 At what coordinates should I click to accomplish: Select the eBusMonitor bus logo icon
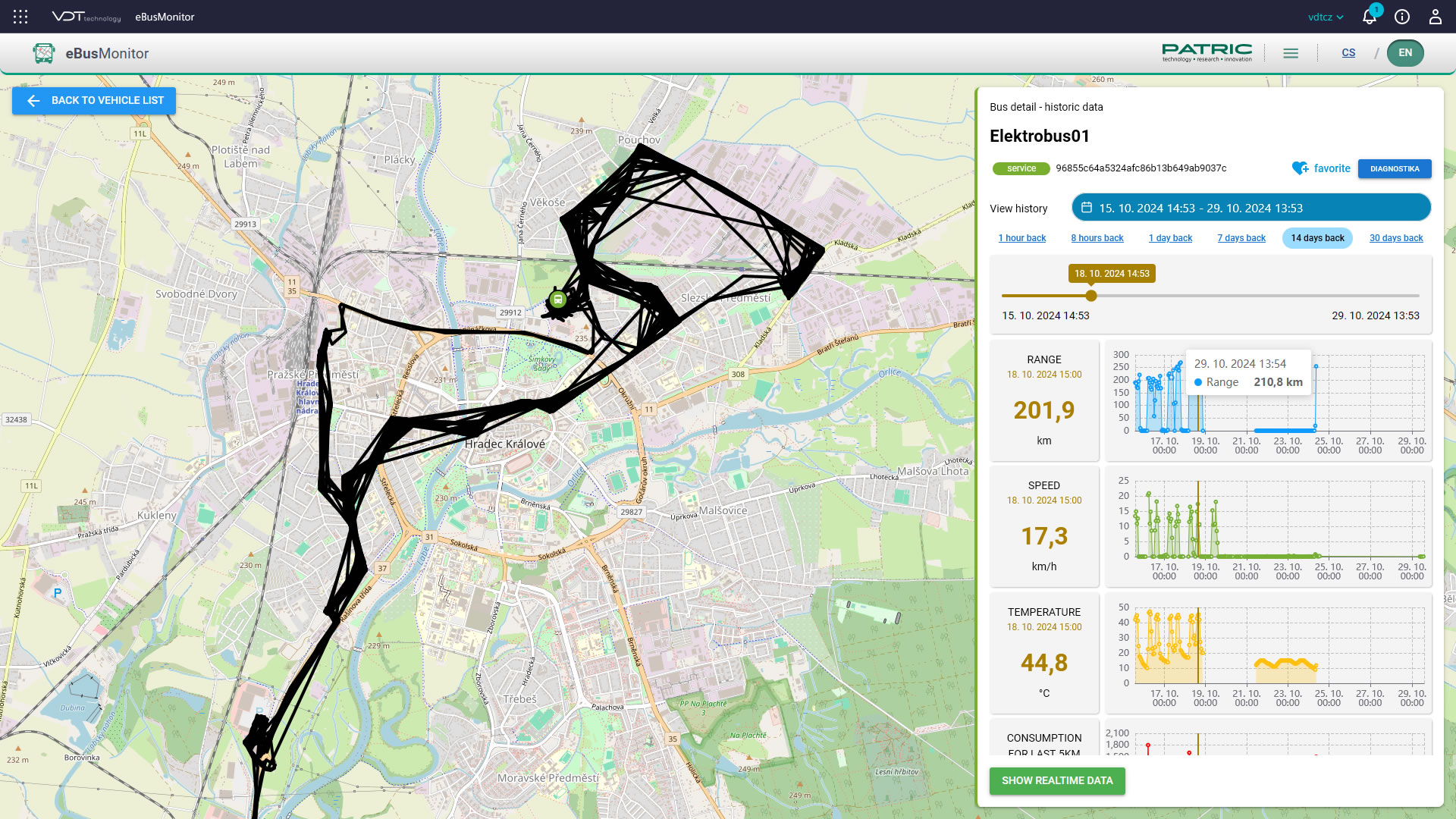(42, 52)
